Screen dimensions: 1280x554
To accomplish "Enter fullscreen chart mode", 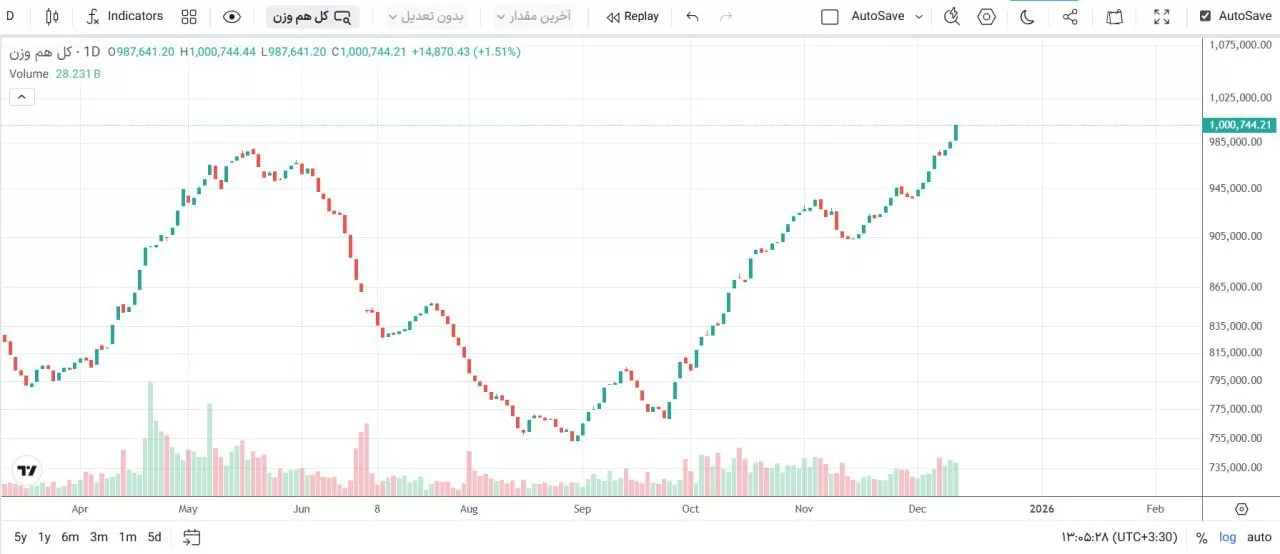I will [x=1162, y=16].
